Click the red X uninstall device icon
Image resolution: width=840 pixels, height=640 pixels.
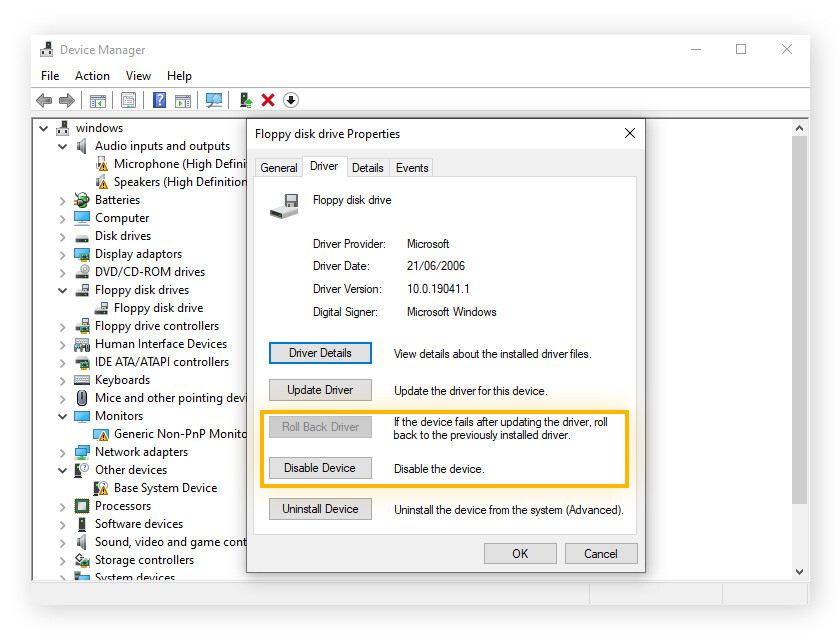click(x=268, y=100)
